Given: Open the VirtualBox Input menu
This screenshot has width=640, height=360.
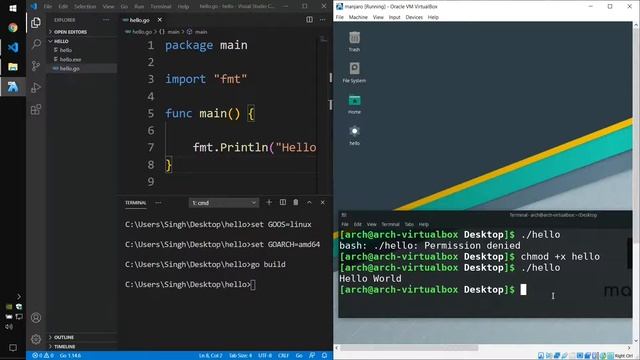Looking at the screenshot, I should pyautogui.click(x=394, y=17).
